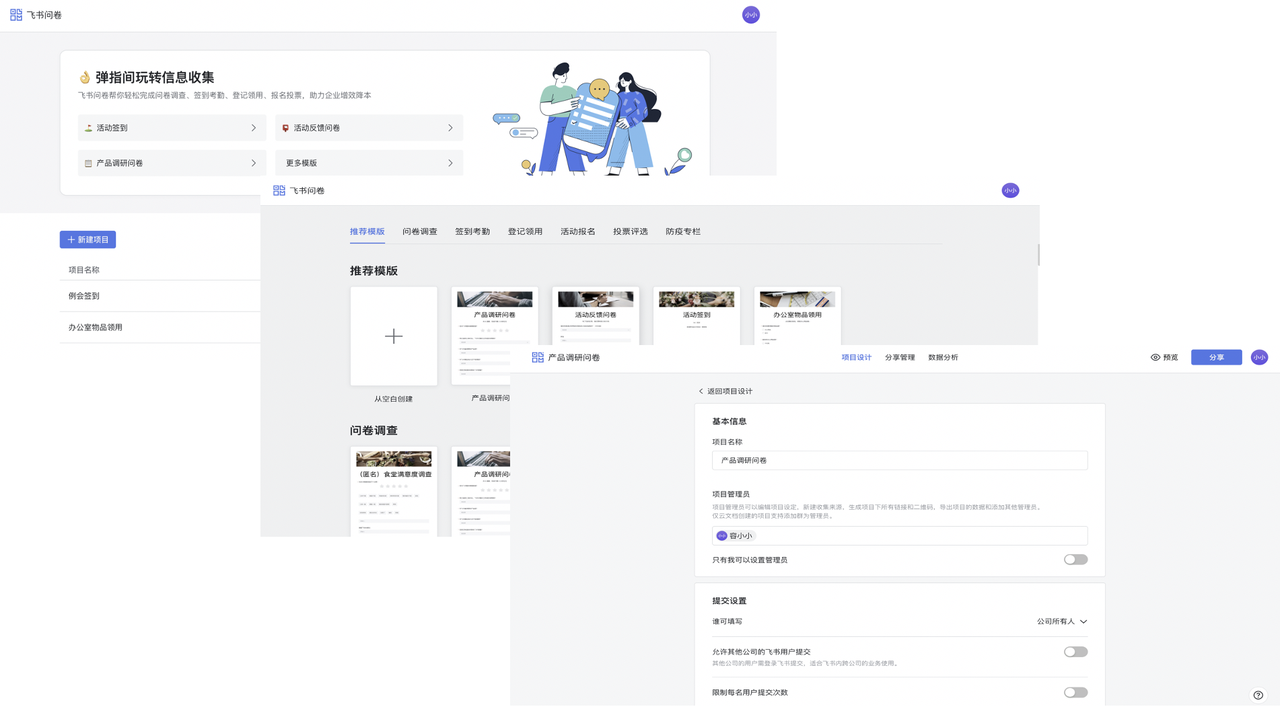Switch to the 签到考勤 tab
Image resolution: width=1280 pixels, height=713 pixels.
tap(472, 232)
